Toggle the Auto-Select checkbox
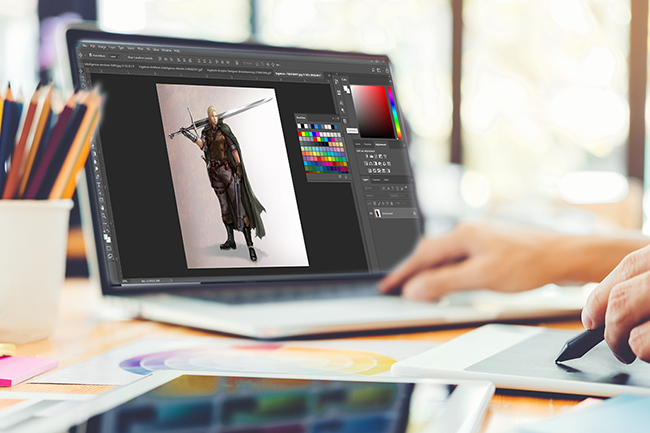 coord(90,55)
